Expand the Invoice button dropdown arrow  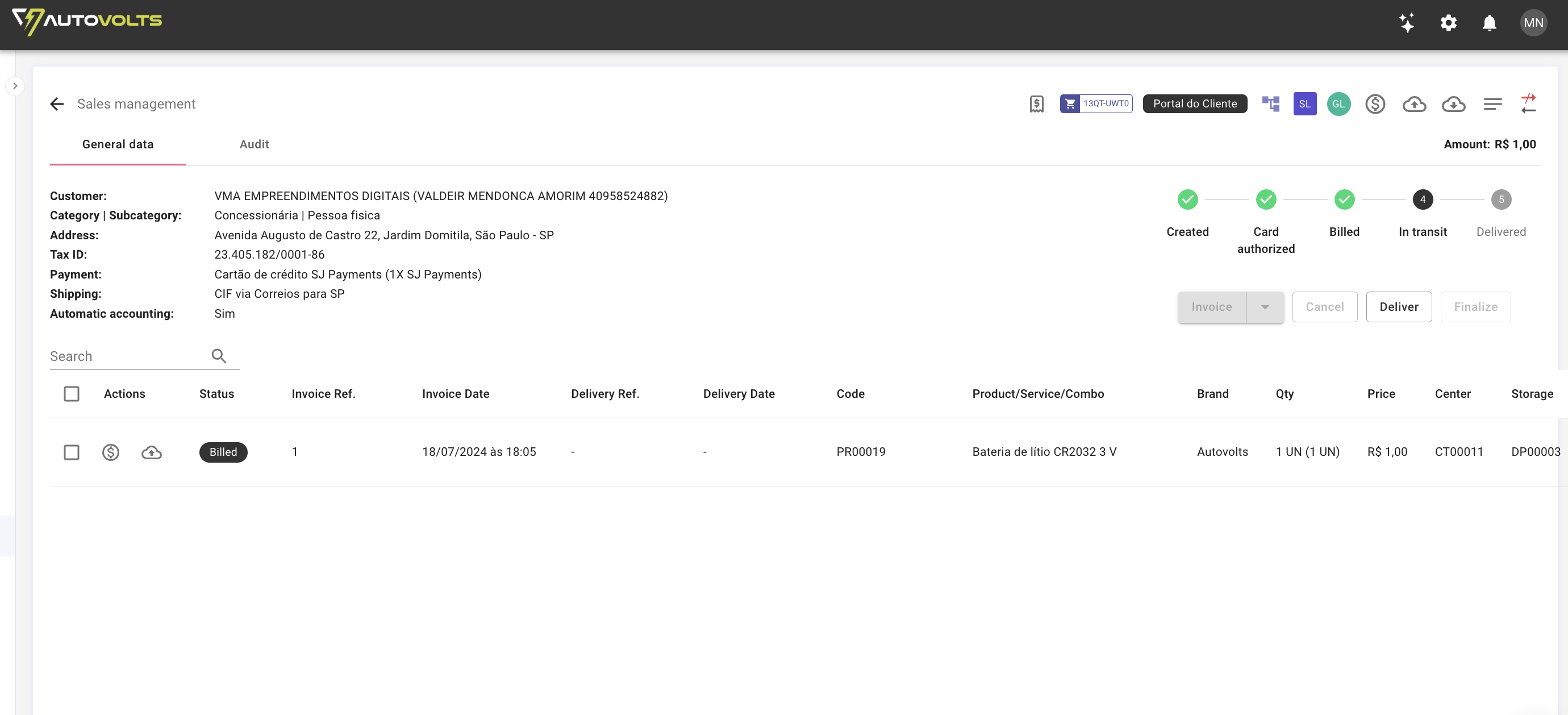(1266, 307)
